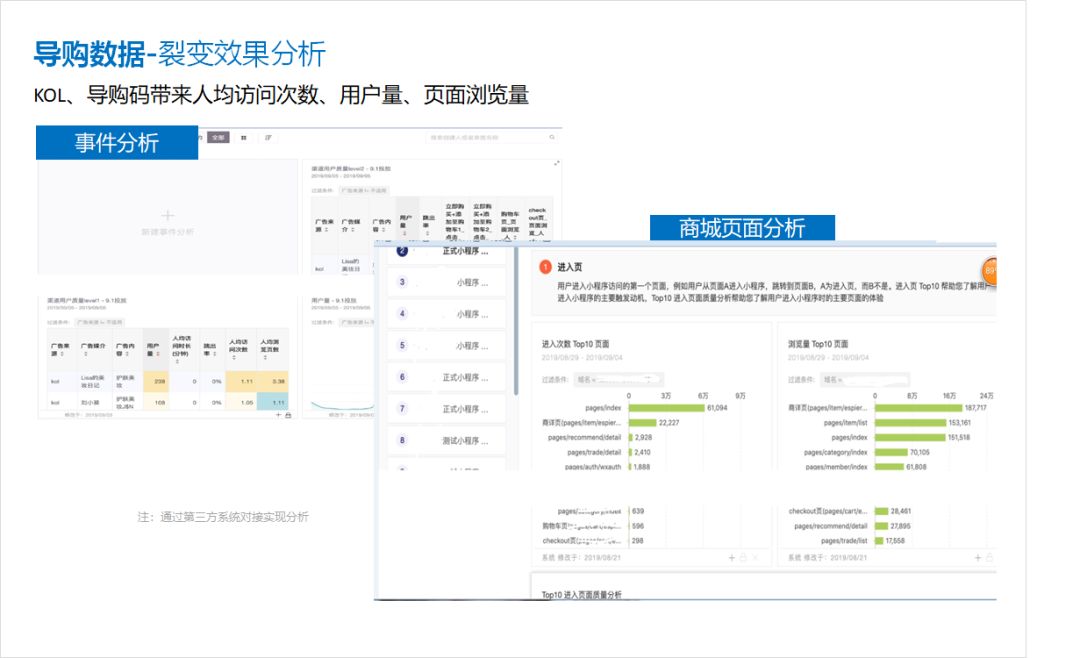Click the grid view icon in top toolbar
Viewport: 1080px width, 658px height.
point(244,137)
